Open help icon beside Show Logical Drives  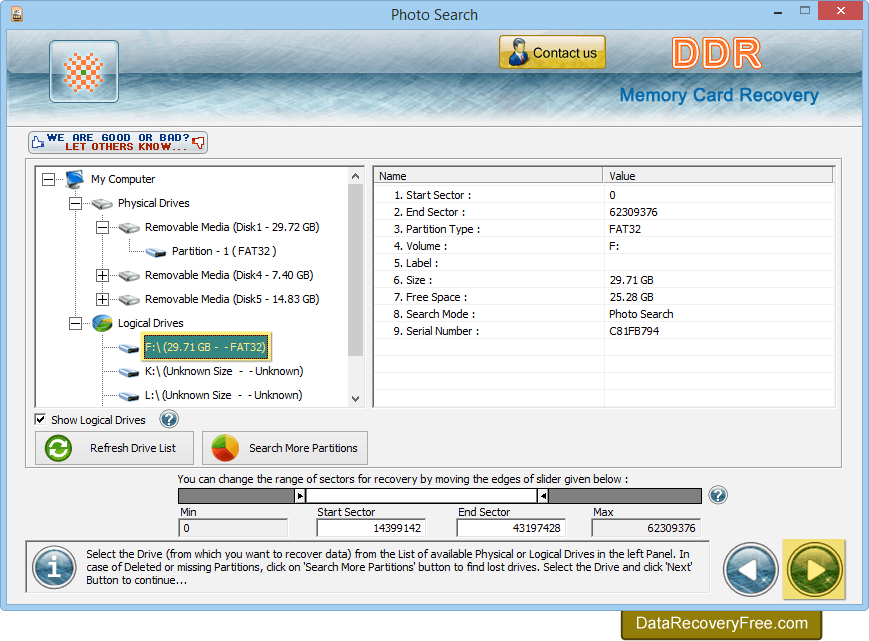coord(169,419)
